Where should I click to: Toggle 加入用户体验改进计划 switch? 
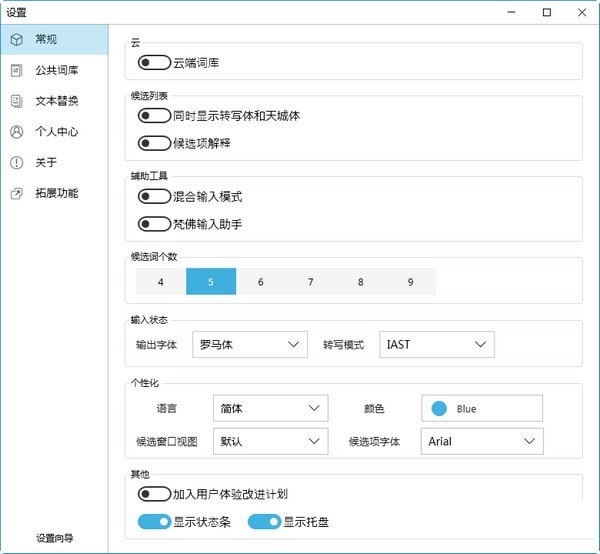(154, 494)
